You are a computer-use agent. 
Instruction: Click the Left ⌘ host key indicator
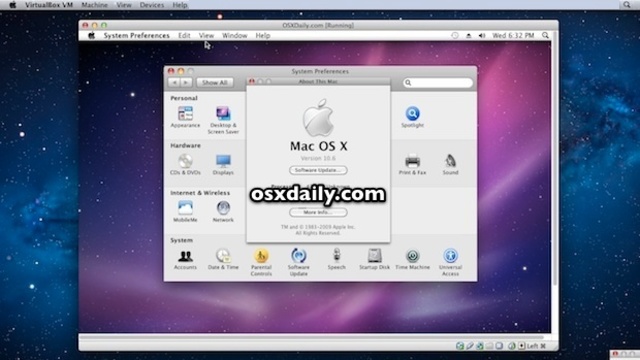tap(536, 346)
